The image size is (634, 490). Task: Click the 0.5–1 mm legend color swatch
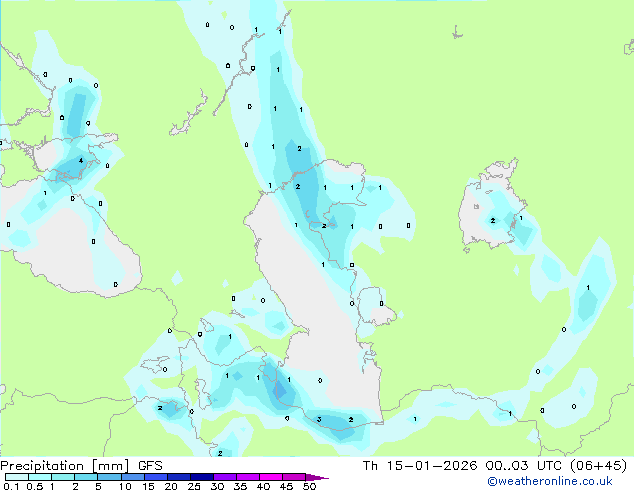40,477
